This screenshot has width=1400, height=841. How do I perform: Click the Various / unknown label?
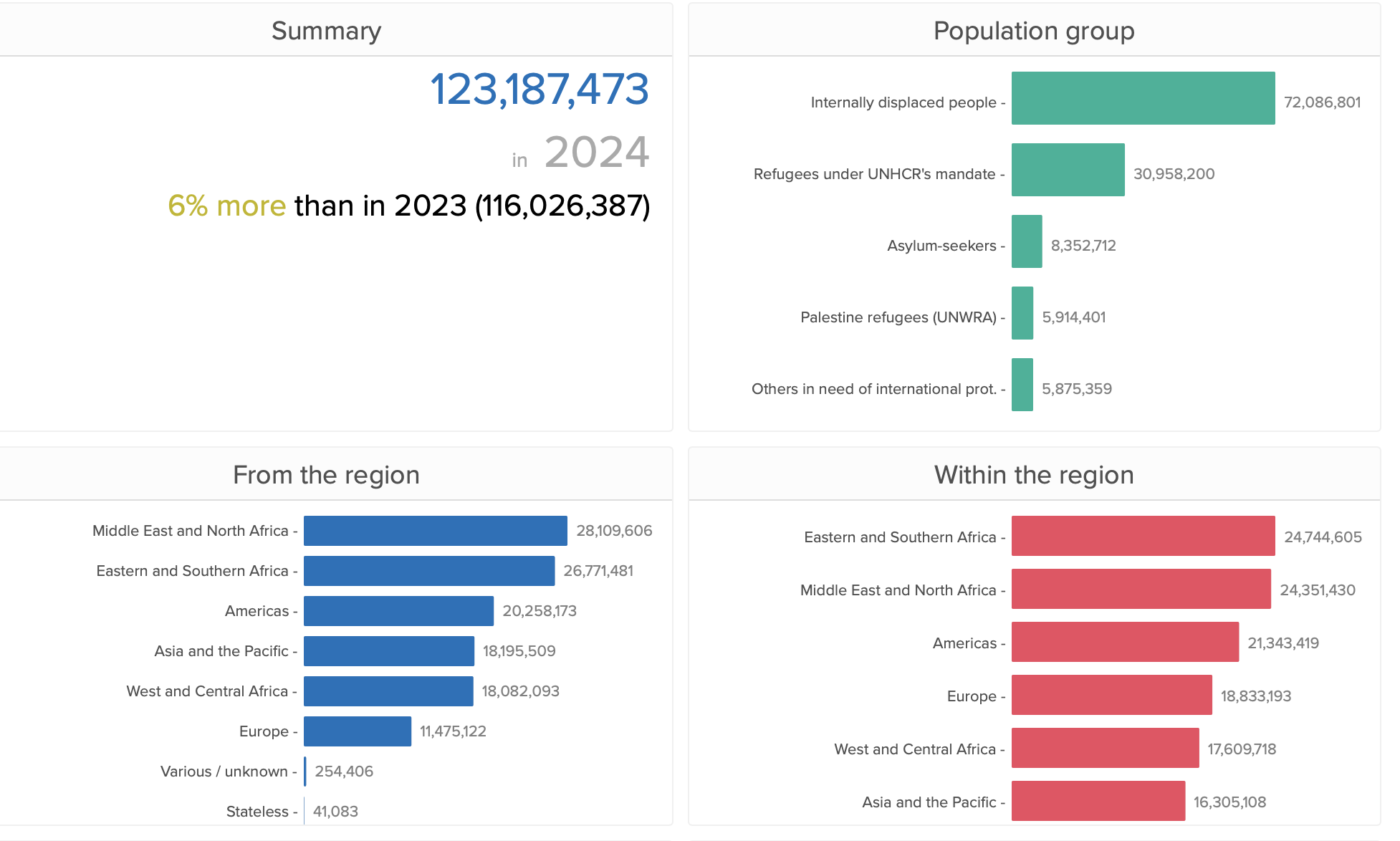tap(224, 772)
